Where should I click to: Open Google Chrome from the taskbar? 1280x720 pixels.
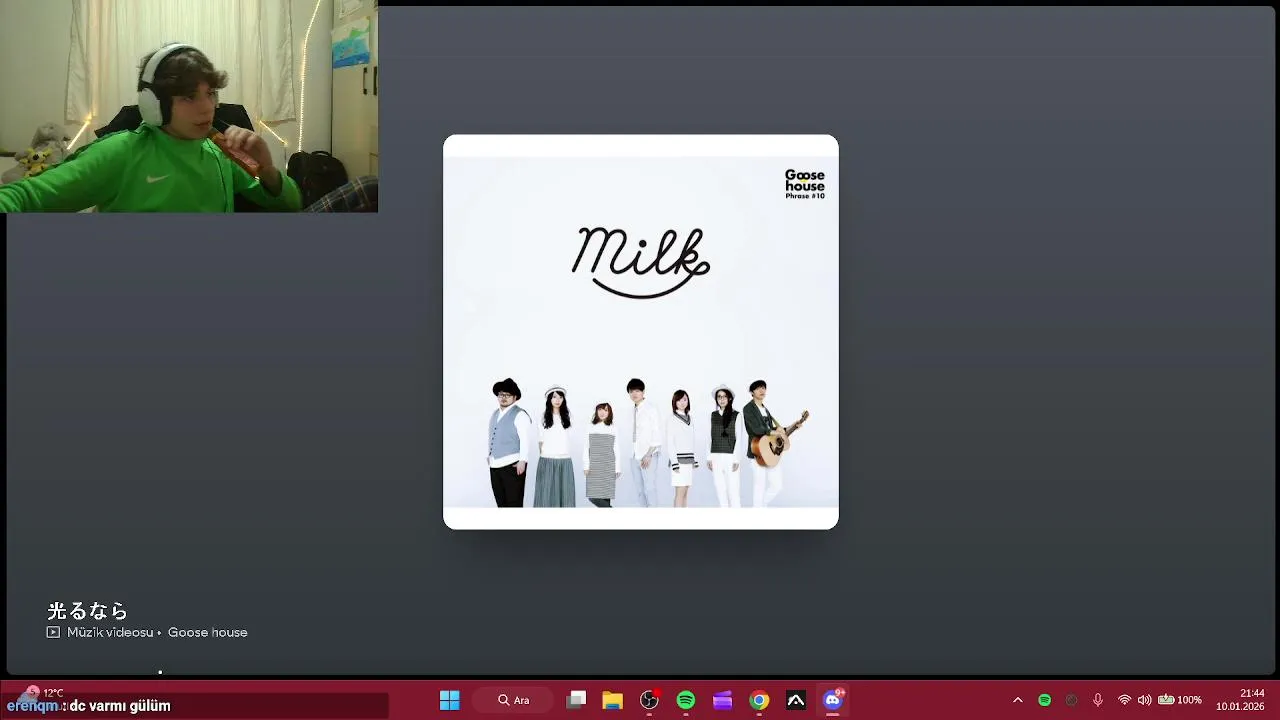pyautogui.click(x=759, y=700)
